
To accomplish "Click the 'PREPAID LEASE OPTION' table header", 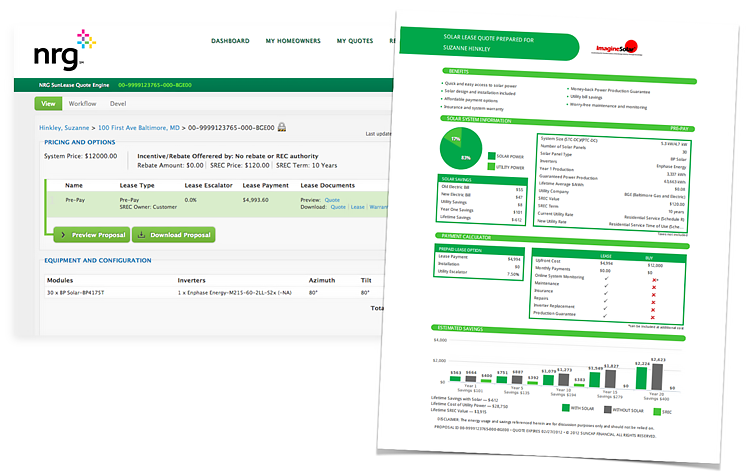I will tap(479, 250).
